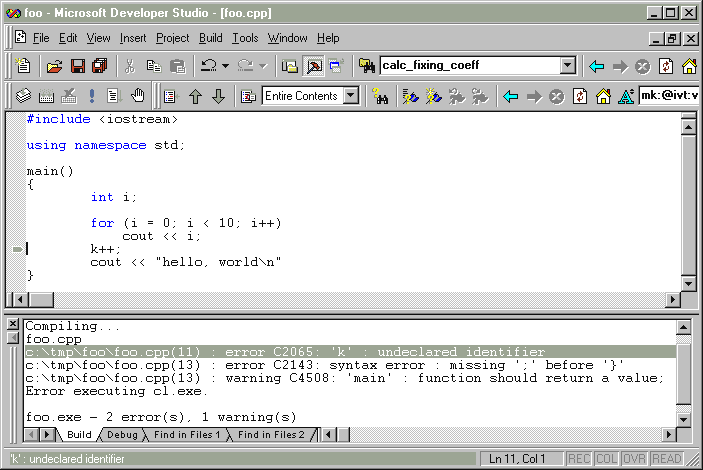Viewport: 703px width, 470px height.
Task: Click the Open file folder icon
Action: [54, 66]
